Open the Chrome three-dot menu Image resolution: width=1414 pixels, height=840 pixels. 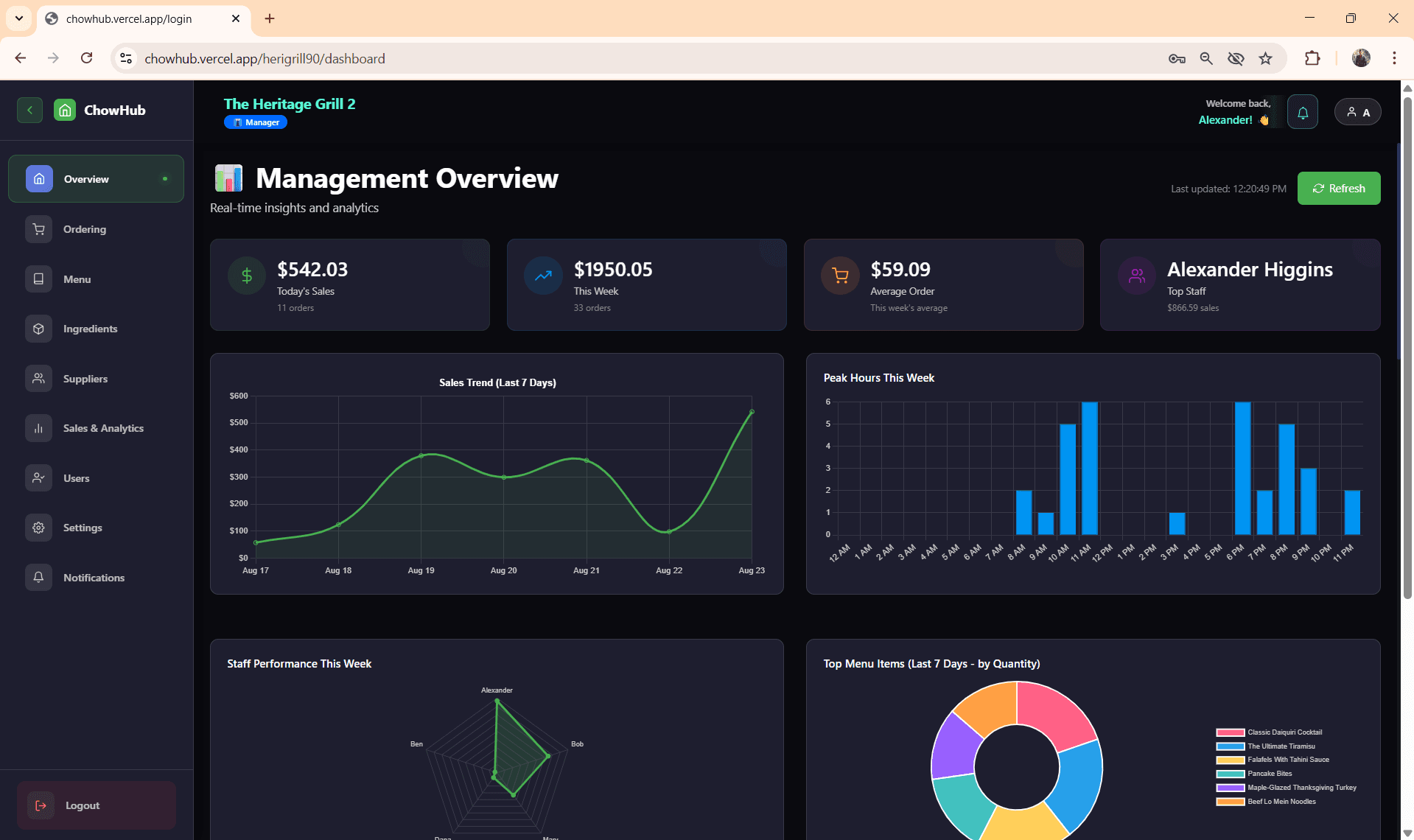(1394, 58)
